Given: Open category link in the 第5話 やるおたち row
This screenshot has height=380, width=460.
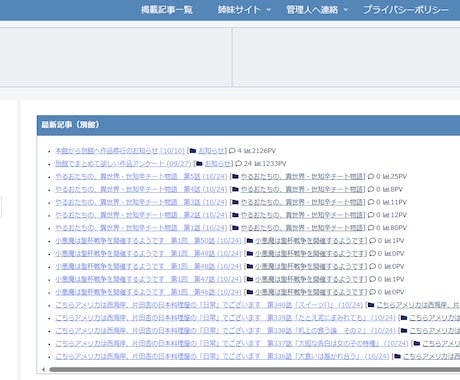Looking at the screenshot, I should tap(302, 176).
